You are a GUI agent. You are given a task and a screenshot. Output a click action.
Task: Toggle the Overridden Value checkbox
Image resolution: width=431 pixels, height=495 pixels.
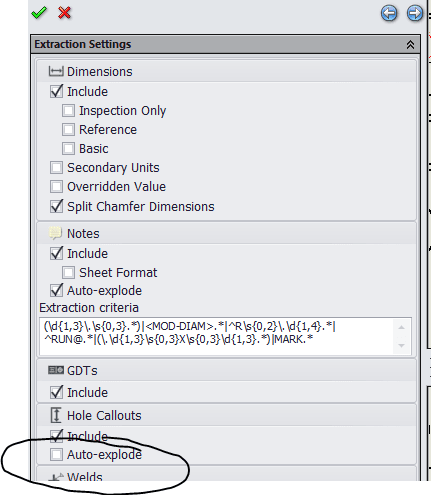click(56, 186)
